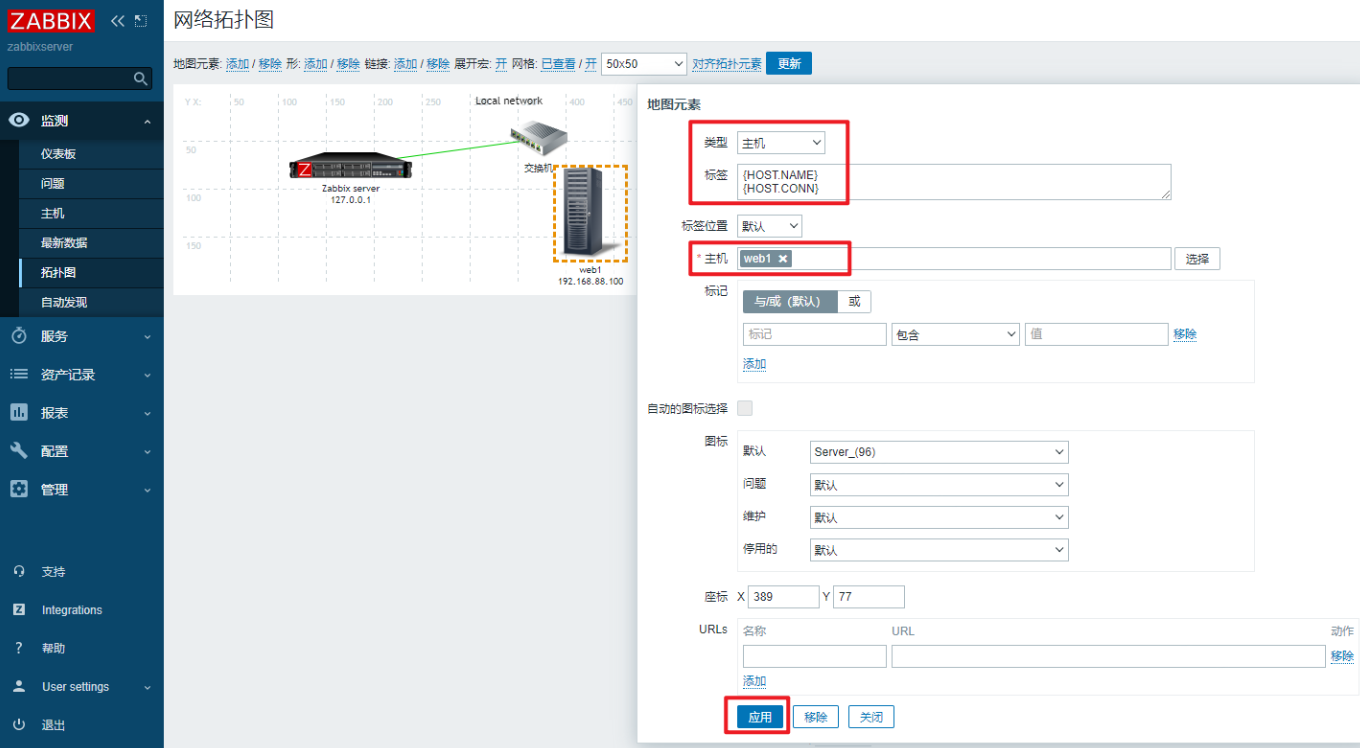Screen dimensions: 1360x748
Task: Focus the Y coordinate field
Action: pos(868,597)
